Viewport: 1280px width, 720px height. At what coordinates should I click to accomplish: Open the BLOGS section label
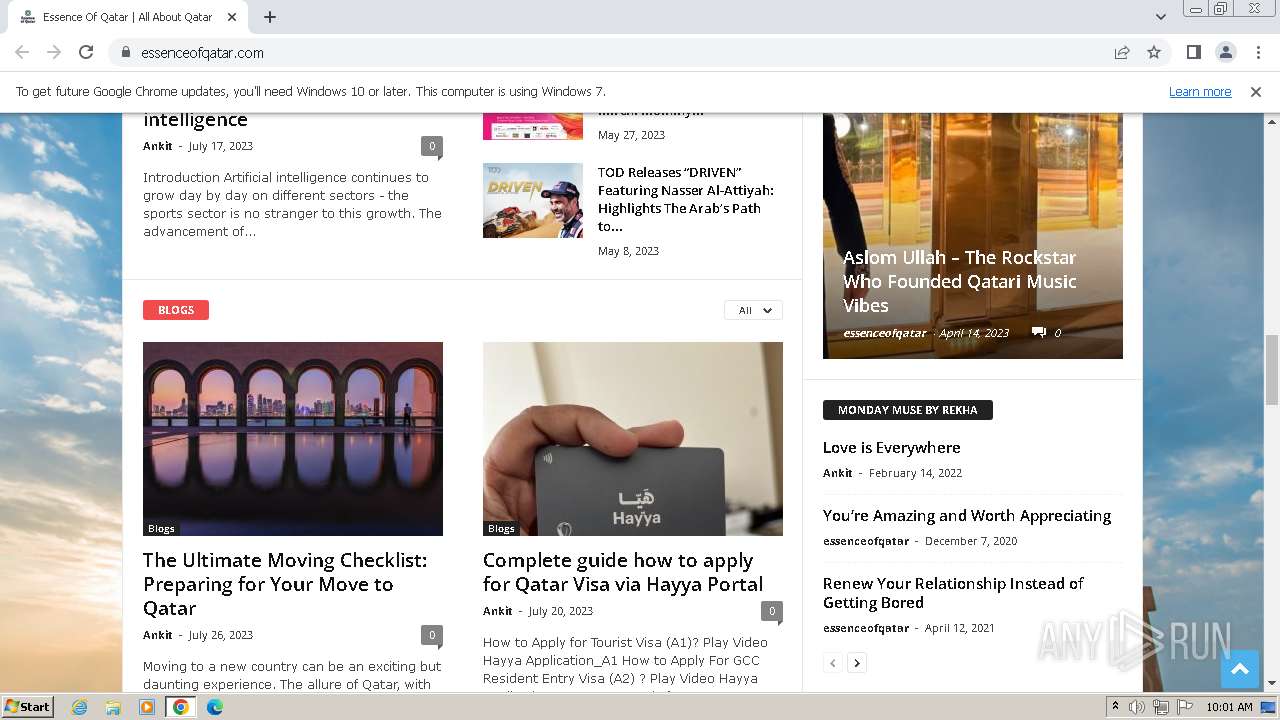176,310
